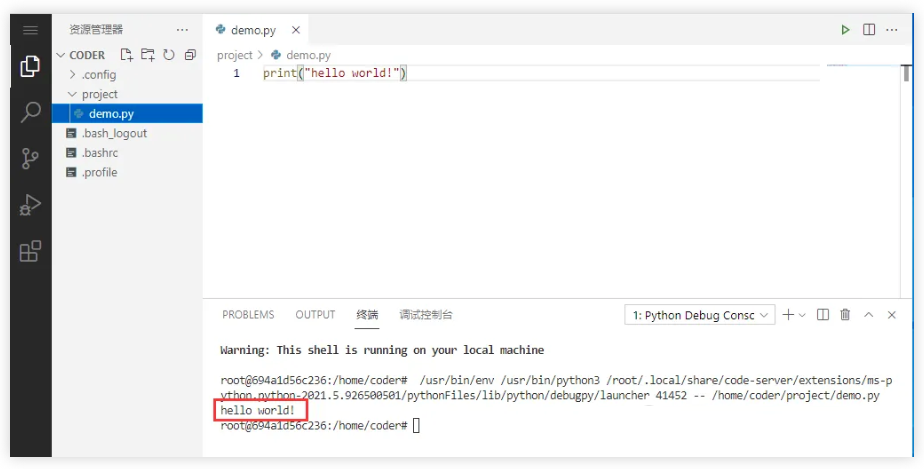The width and height of the screenshot is (924, 469).
Task: Open the Search view in activity bar
Action: click(x=30, y=112)
